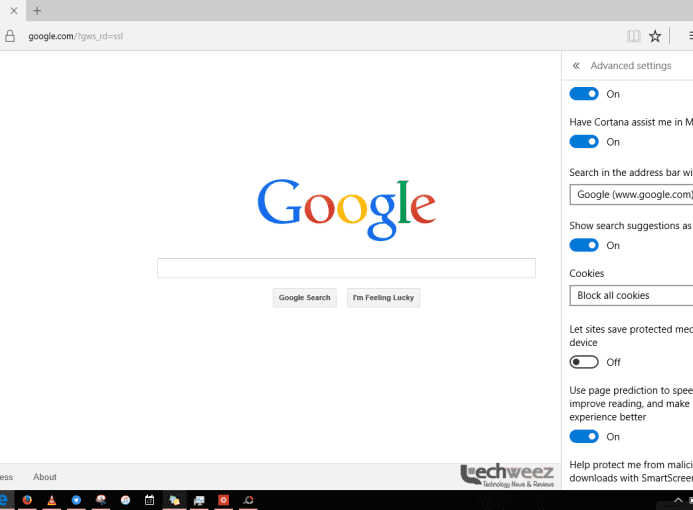This screenshot has width=693, height=510.
Task: Open a new tab with plus button
Action: click(37, 11)
